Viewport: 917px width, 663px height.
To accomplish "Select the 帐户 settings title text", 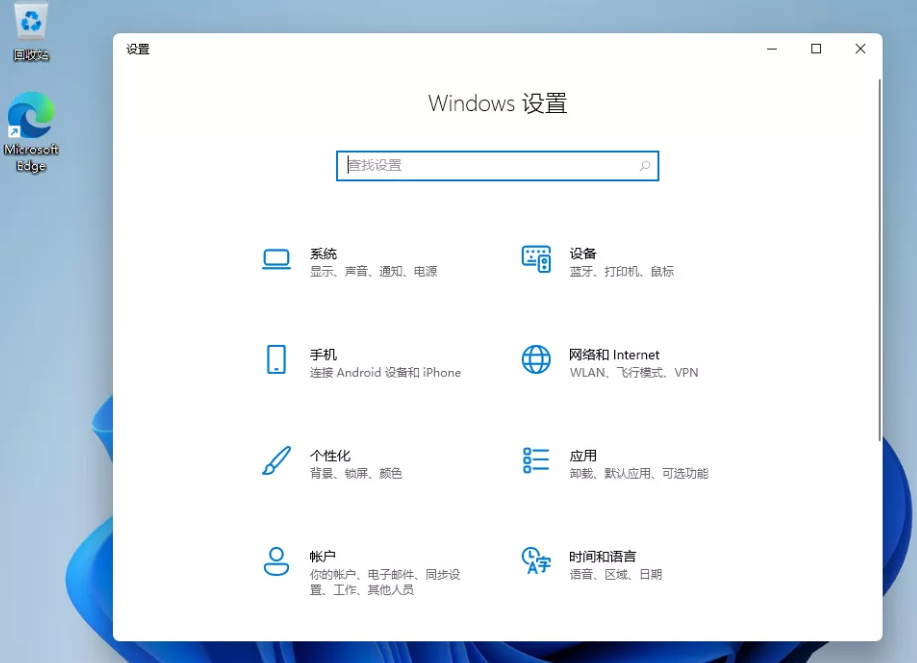I will 323,556.
